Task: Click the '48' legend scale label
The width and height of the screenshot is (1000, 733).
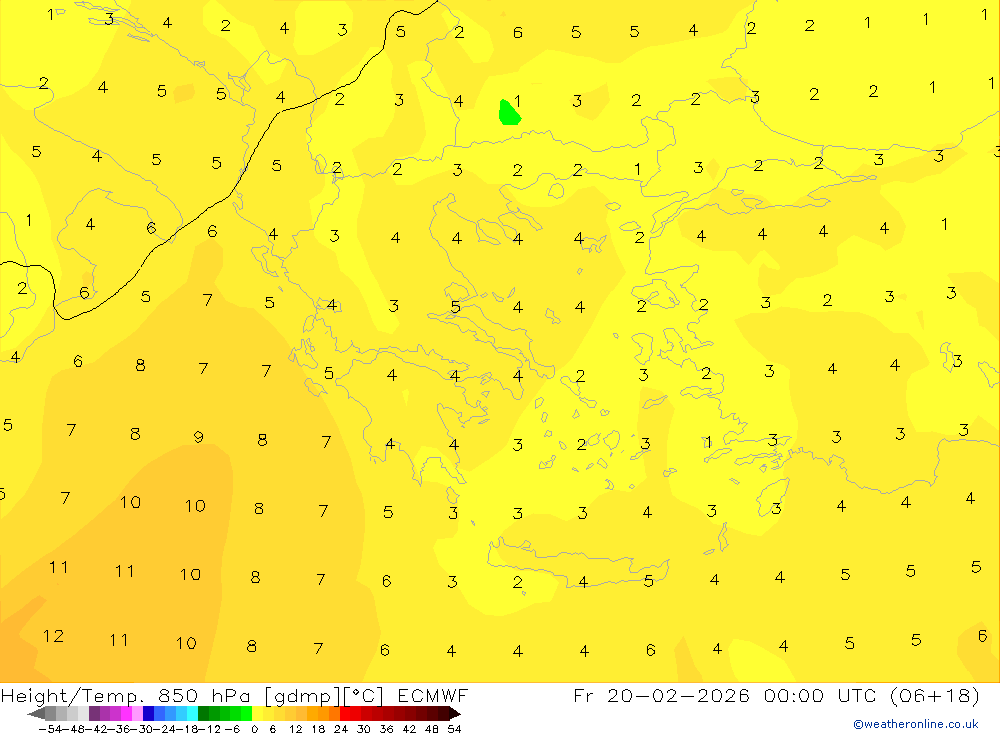Action: [432, 729]
